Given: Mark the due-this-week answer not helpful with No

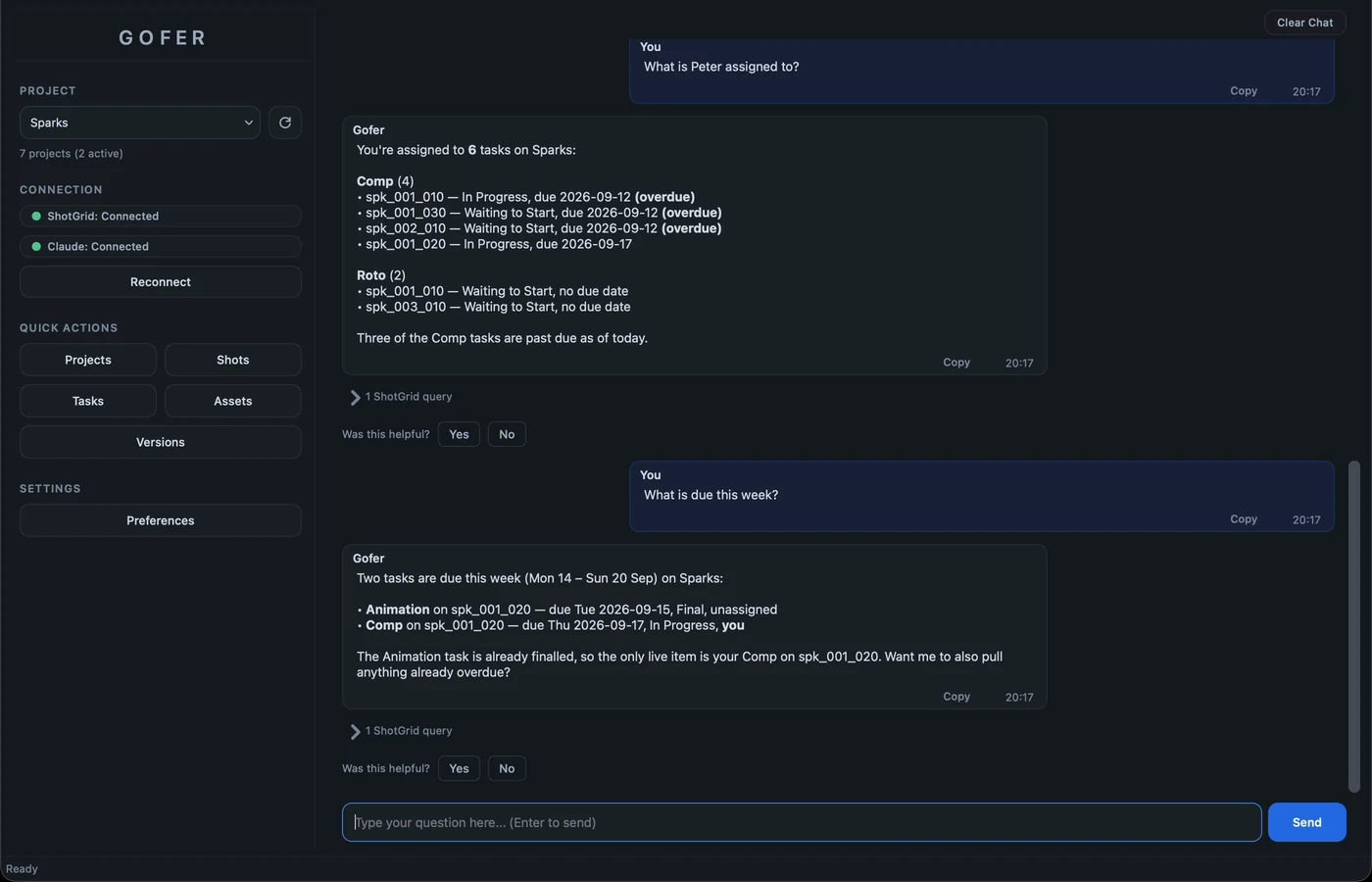Looking at the screenshot, I should click(x=507, y=768).
